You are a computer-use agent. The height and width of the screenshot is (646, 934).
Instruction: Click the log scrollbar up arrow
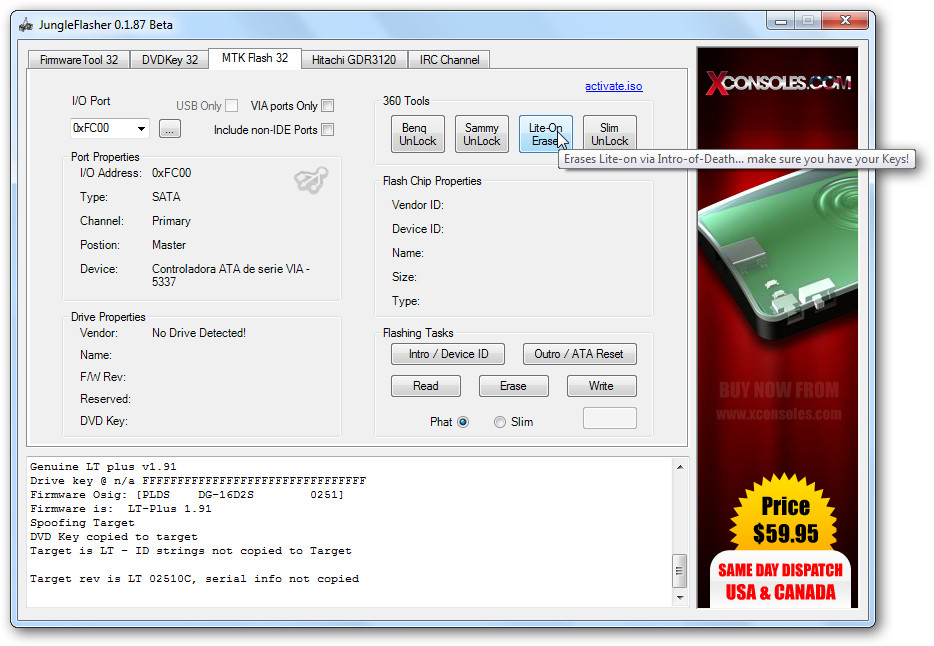coord(680,467)
